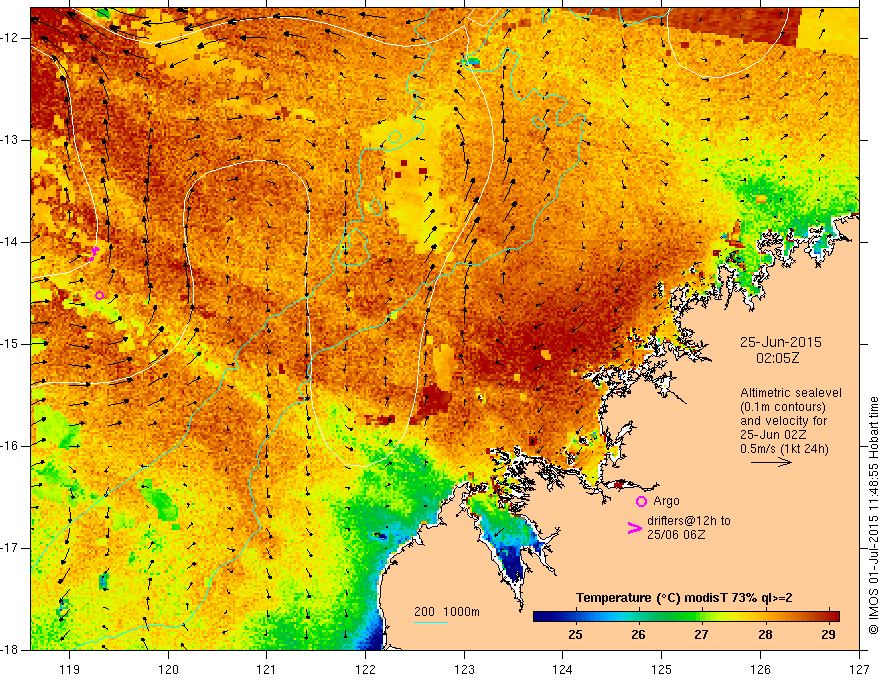
Task: Click the "Altimetric sealevel" text line
Action: click(791, 393)
